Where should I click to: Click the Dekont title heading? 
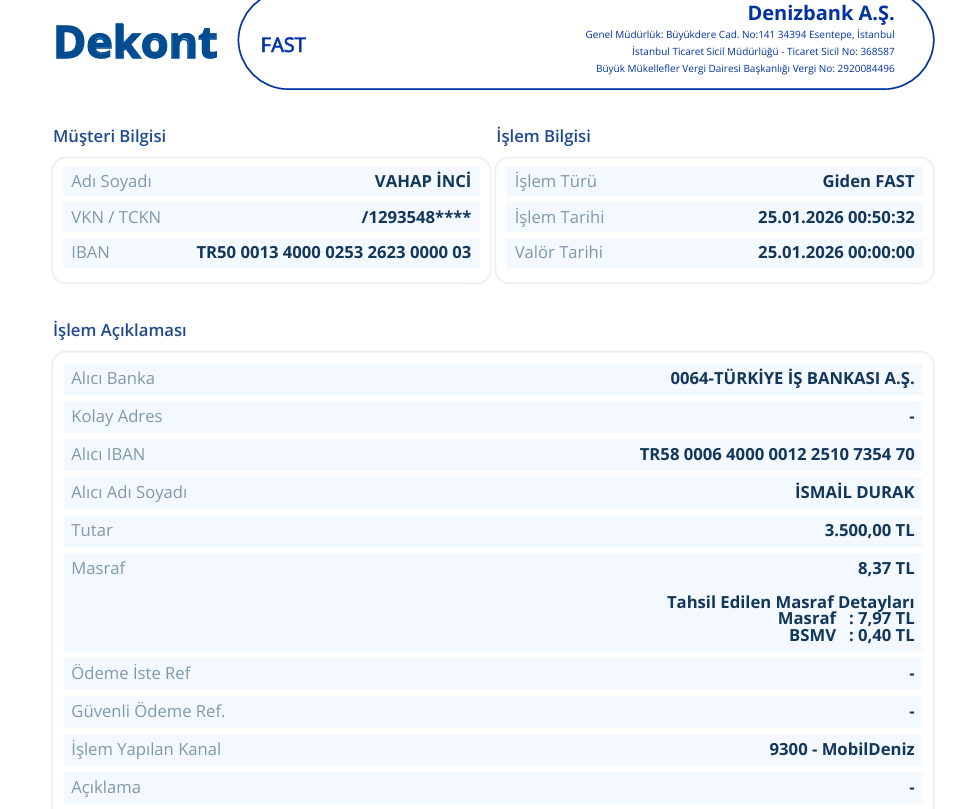[136, 43]
